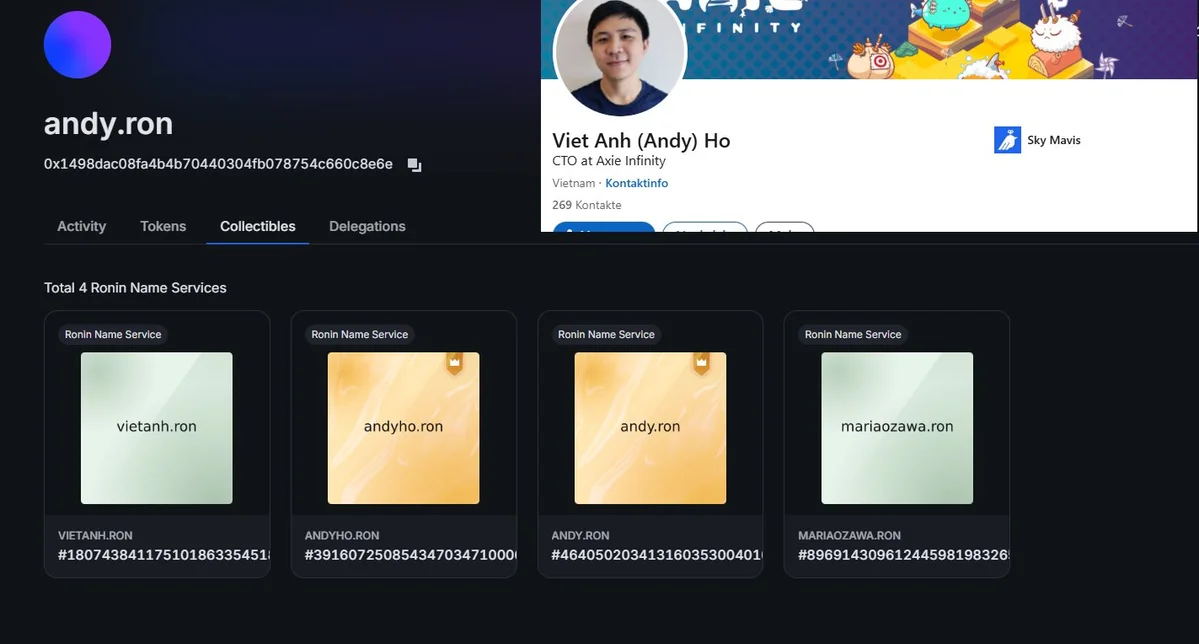This screenshot has width=1199, height=644.
Task: Switch to the Activity tab
Action: point(81,226)
